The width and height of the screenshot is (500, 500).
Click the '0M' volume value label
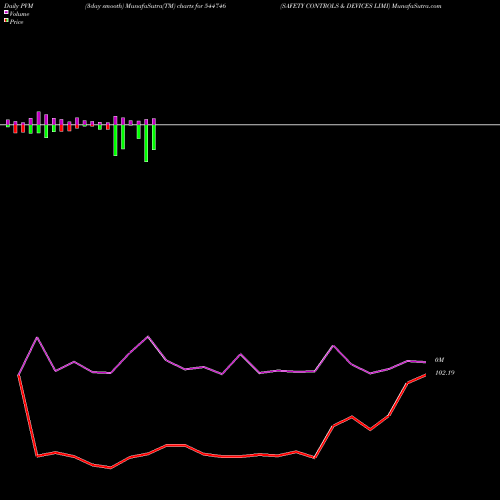[439, 360]
